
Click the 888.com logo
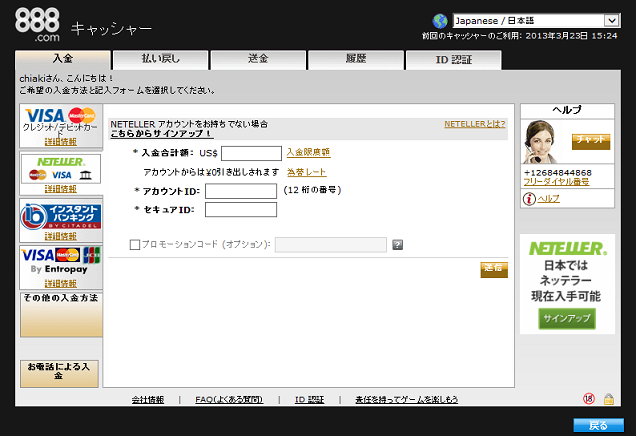[x=38, y=26]
